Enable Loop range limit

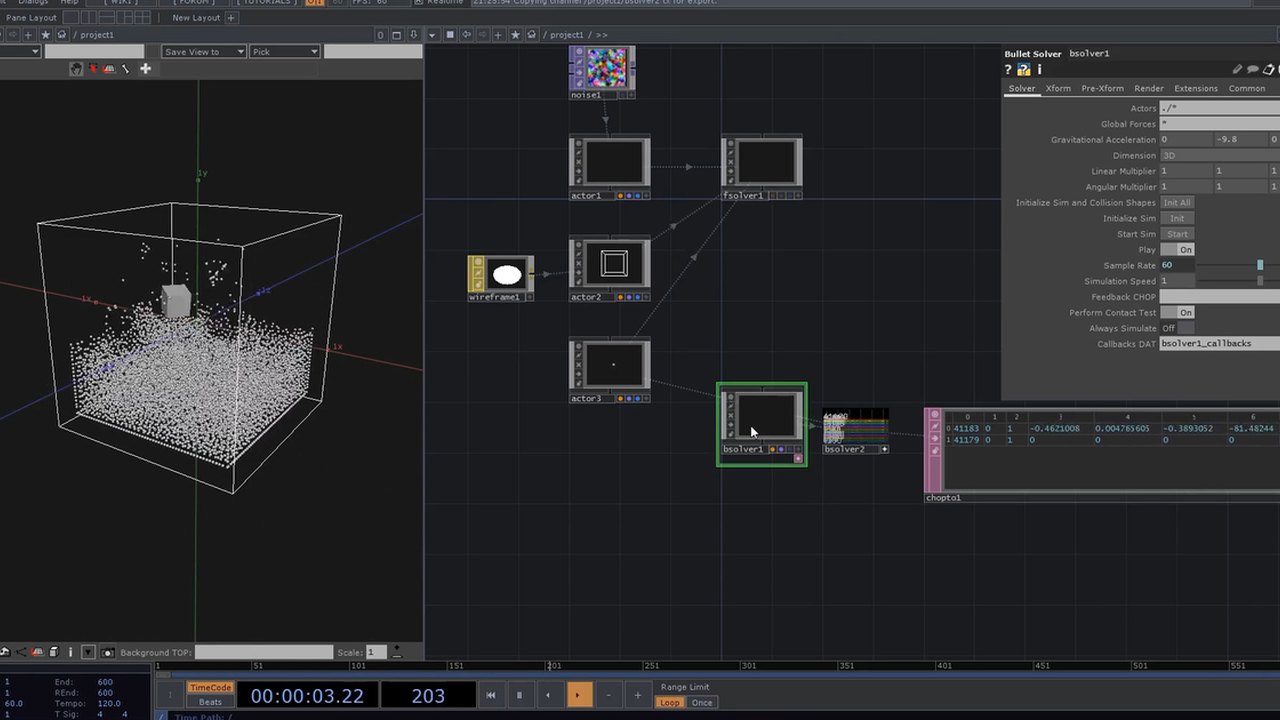pos(669,702)
